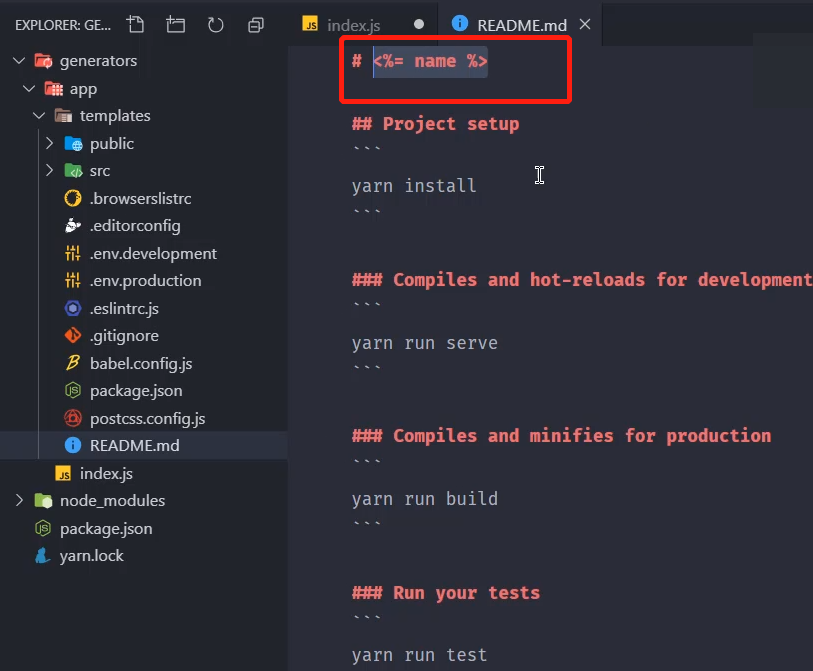Click the New File icon in Explorer

135,24
